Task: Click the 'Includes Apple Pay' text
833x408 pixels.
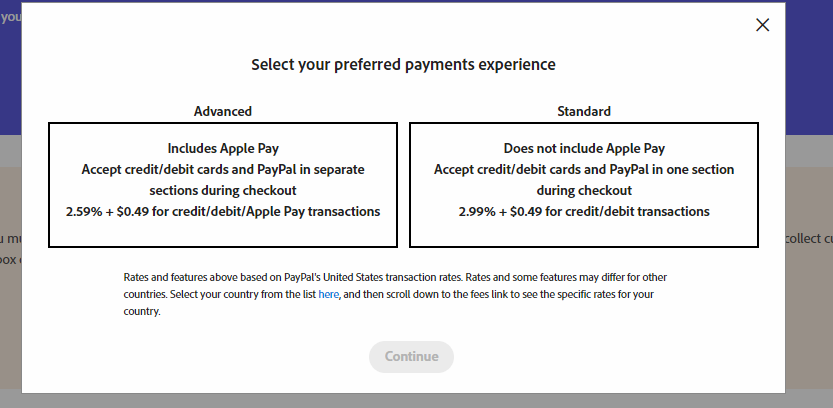Action: (223, 148)
